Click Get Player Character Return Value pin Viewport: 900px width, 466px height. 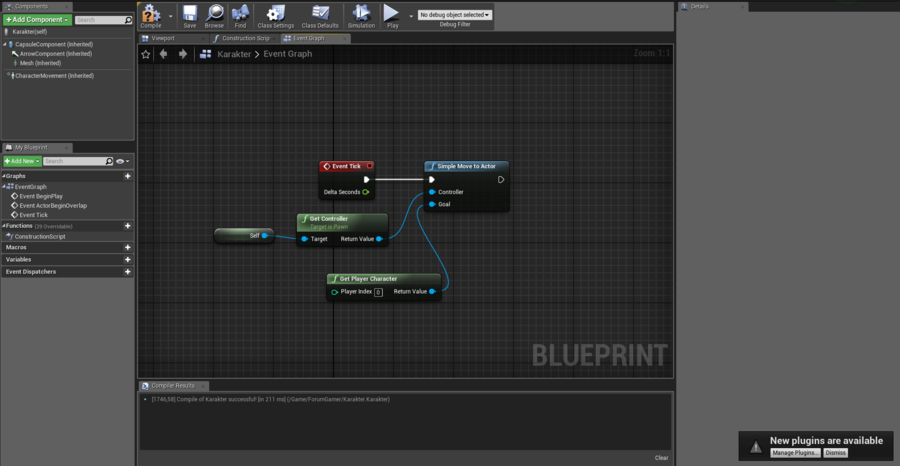coord(432,292)
